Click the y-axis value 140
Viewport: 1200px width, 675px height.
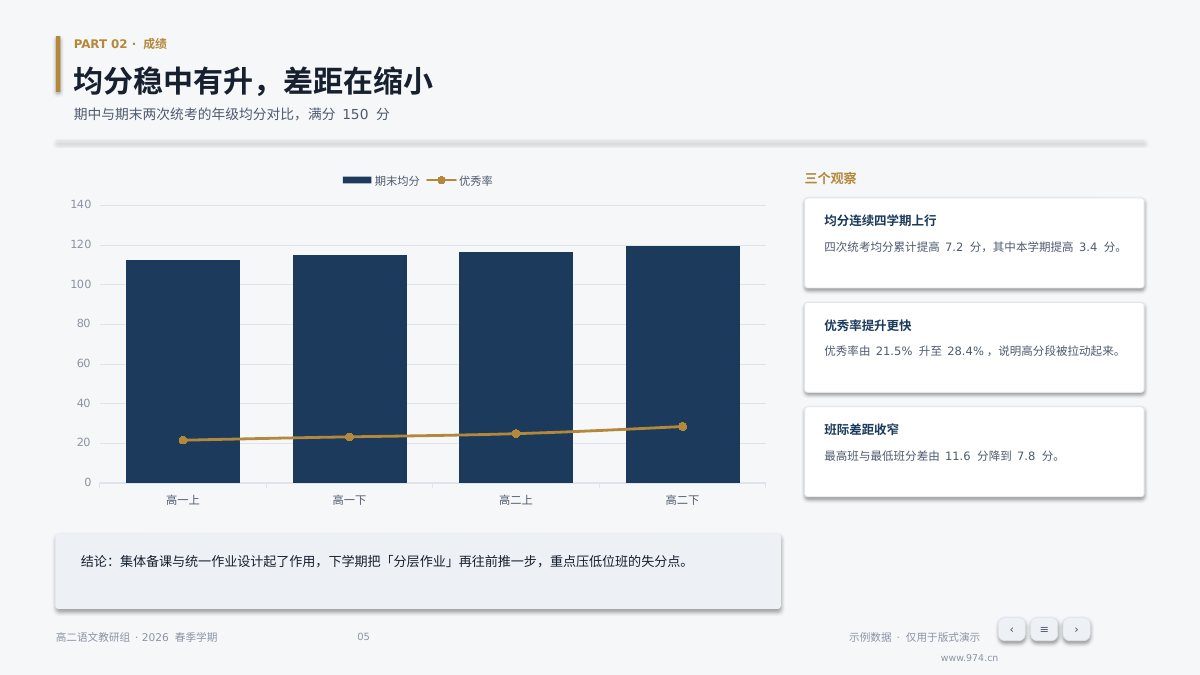click(x=81, y=205)
